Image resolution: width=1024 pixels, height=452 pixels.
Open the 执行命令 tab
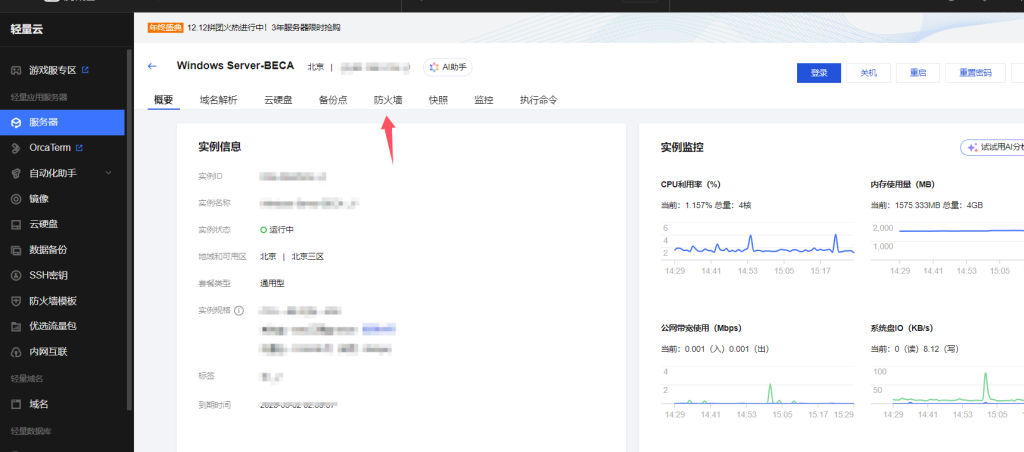(539, 100)
